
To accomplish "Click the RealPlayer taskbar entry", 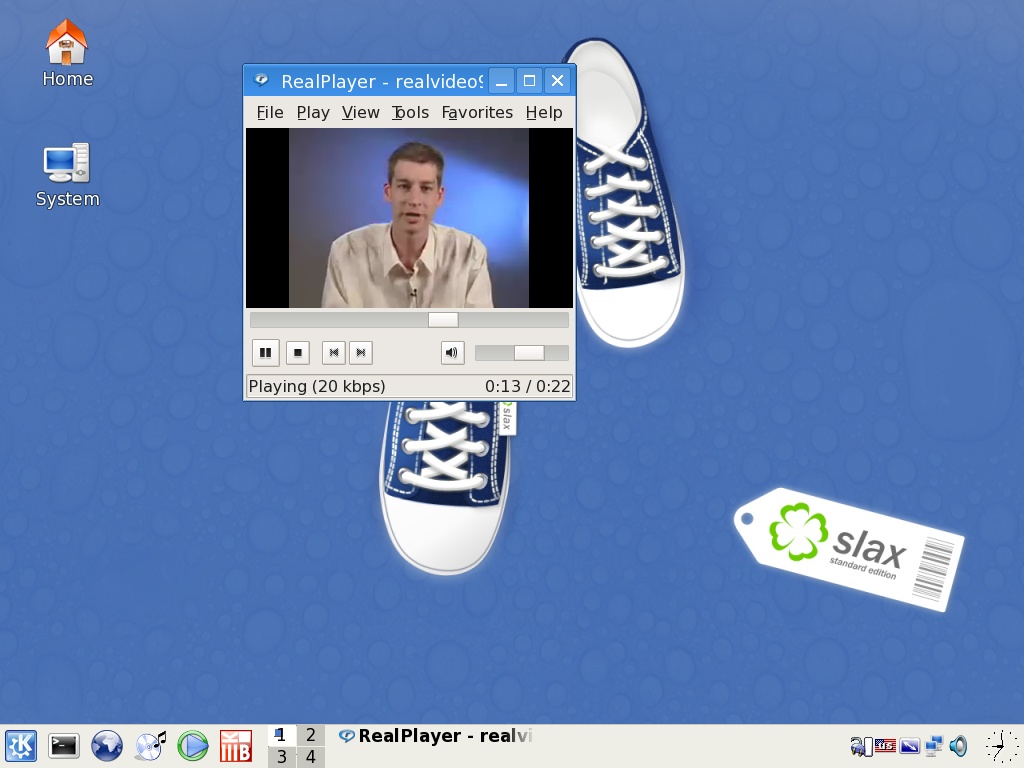I will (x=436, y=736).
